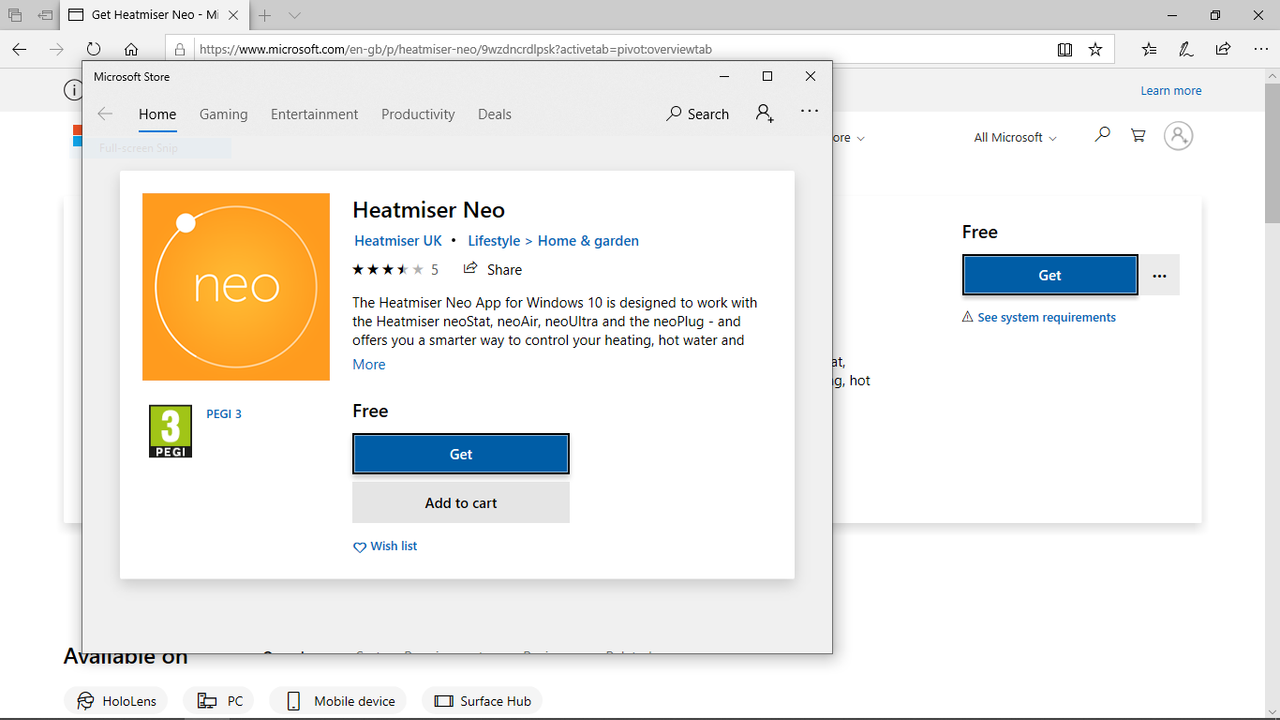Open the Home & garden category link
Image resolution: width=1280 pixels, height=720 pixels.
588,241
